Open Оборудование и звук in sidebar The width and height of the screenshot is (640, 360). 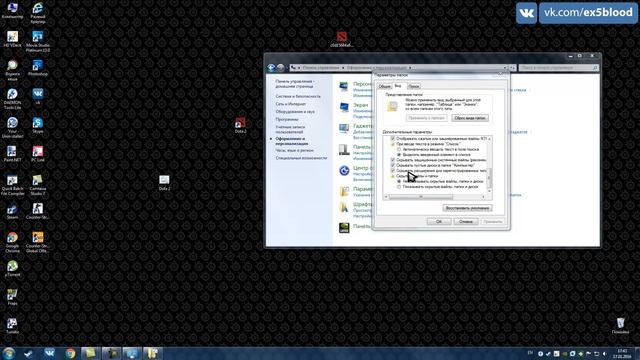coord(295,111)
